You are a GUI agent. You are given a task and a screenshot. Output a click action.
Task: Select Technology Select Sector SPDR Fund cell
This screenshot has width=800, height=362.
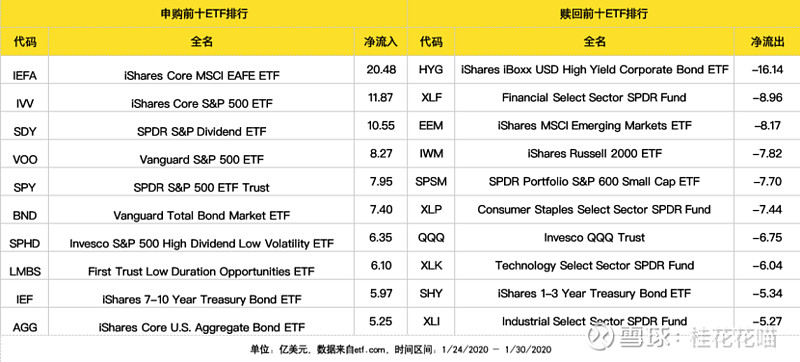tap(594, 266)
